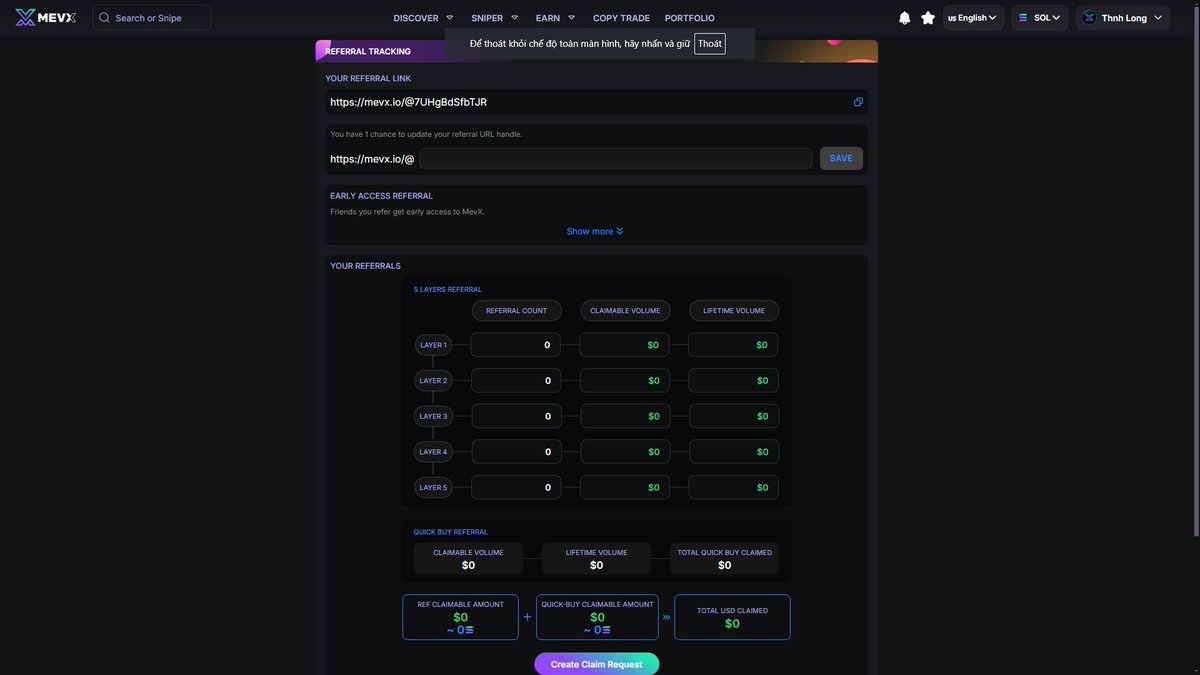Click the EARLY ACCESS REFERRAL heading

coord(382,196)
